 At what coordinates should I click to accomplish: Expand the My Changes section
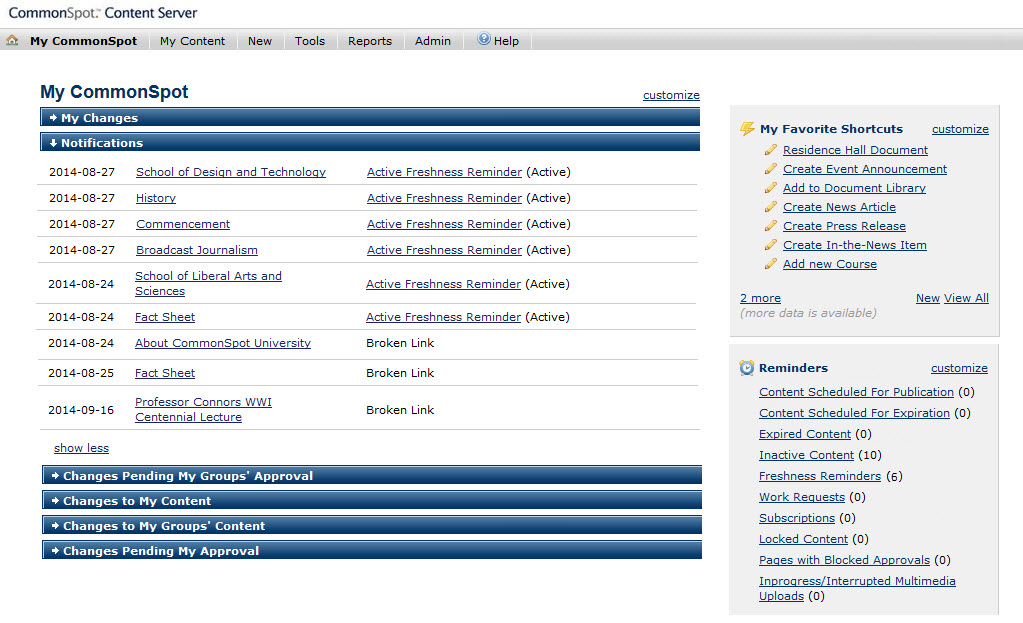(370, 117)
